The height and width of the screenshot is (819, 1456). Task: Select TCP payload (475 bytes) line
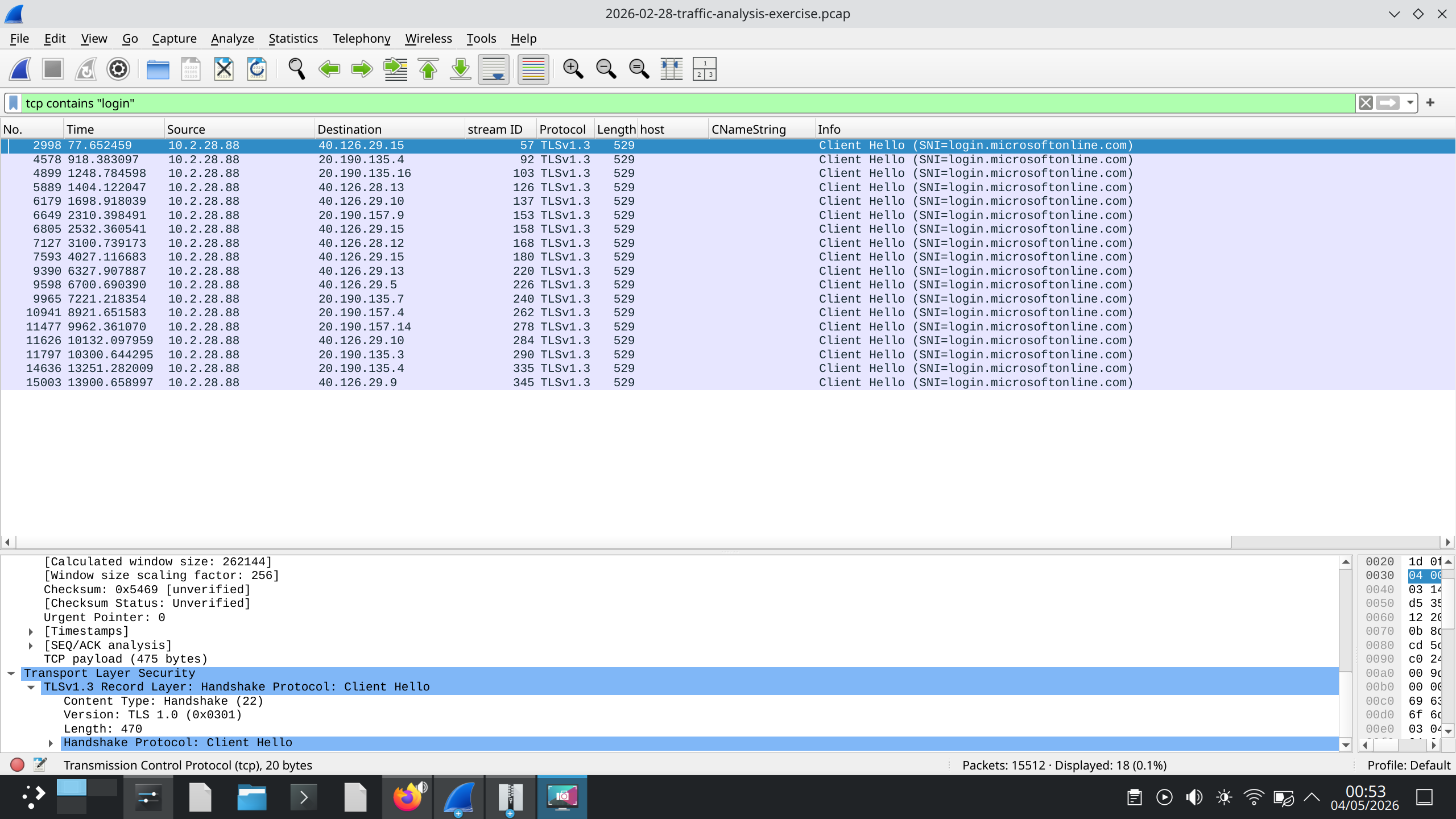125,659
